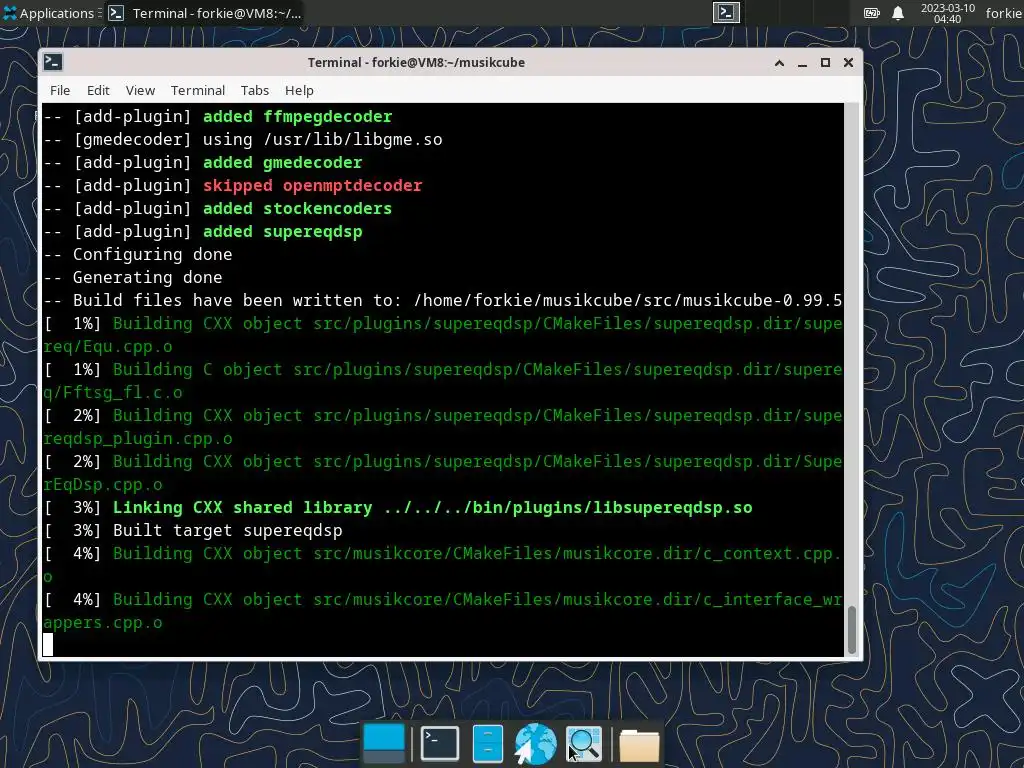1024x768 pixels.
Task: Open the Applications menu in top panel
Action: pos(50,13)
